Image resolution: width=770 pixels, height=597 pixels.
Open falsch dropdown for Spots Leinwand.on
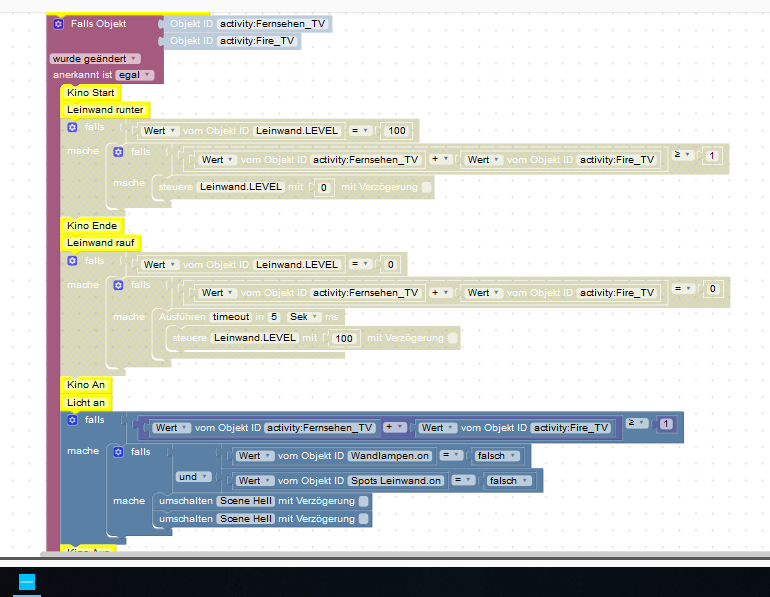click(x=509, y=481)
